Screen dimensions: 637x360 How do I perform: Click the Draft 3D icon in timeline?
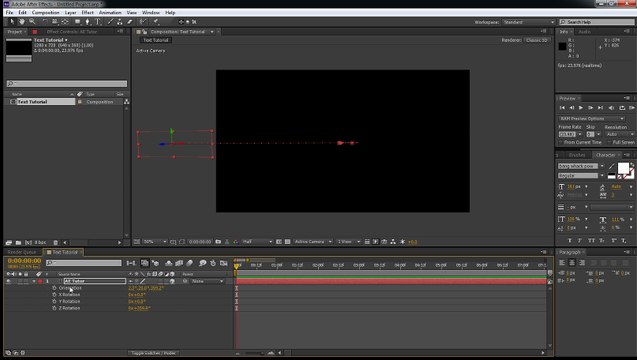[x=156, y=263]
